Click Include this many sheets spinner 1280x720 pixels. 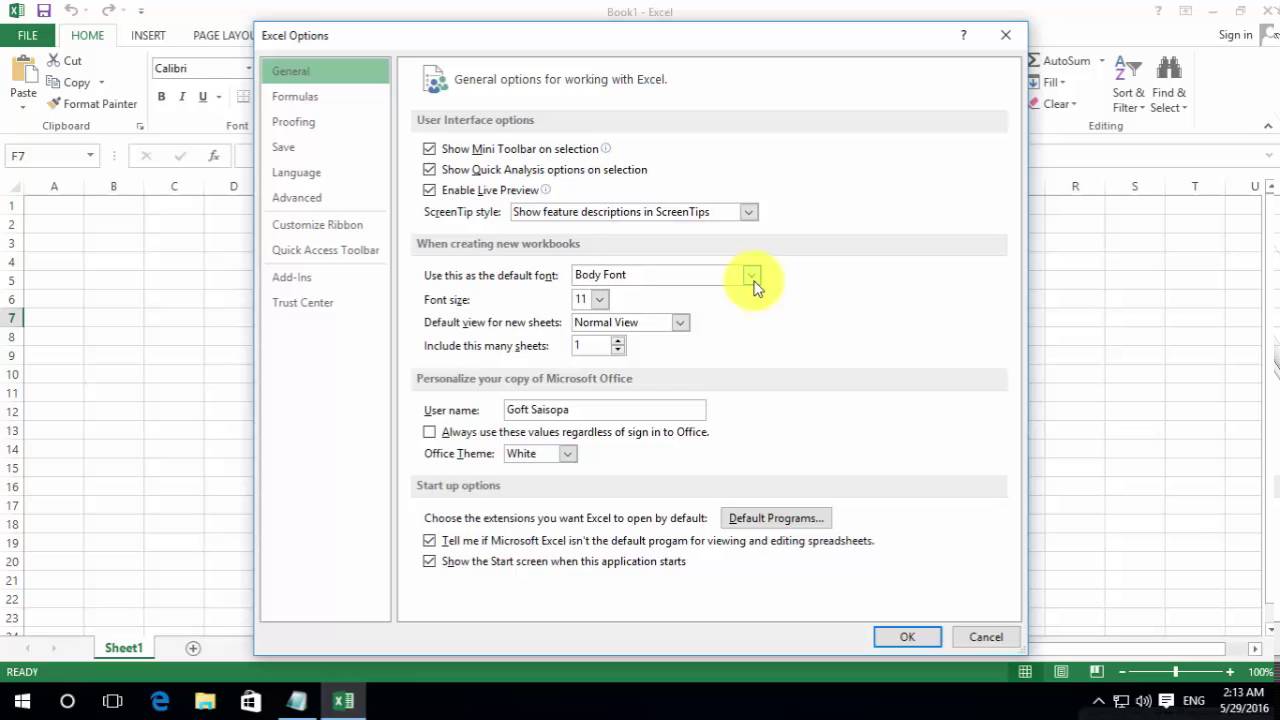(x=618, y=345)
